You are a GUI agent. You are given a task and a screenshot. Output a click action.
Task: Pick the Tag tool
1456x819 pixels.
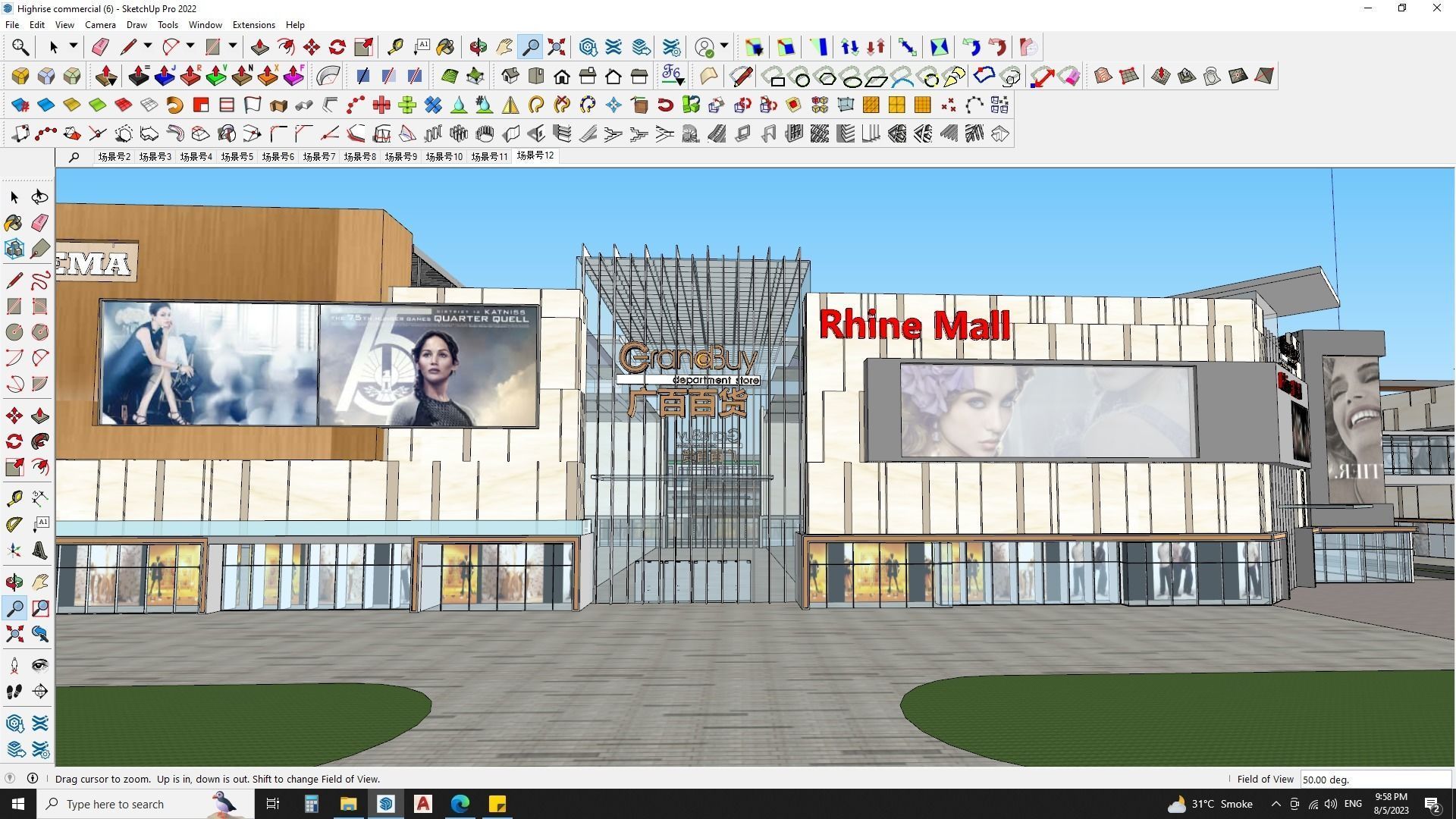point(39,249)
